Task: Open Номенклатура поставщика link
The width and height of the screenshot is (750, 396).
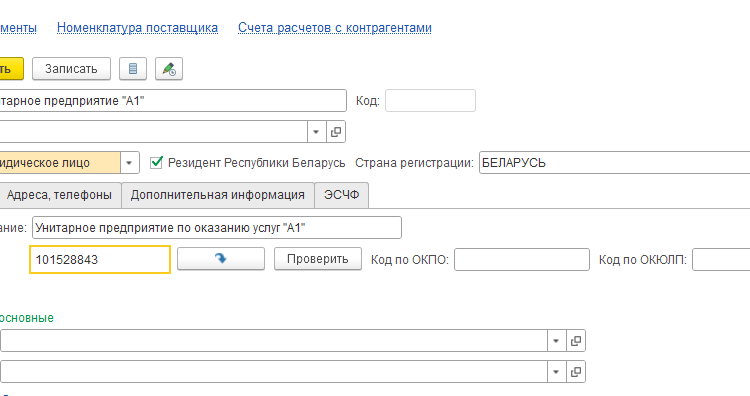Action: (137, 28)
